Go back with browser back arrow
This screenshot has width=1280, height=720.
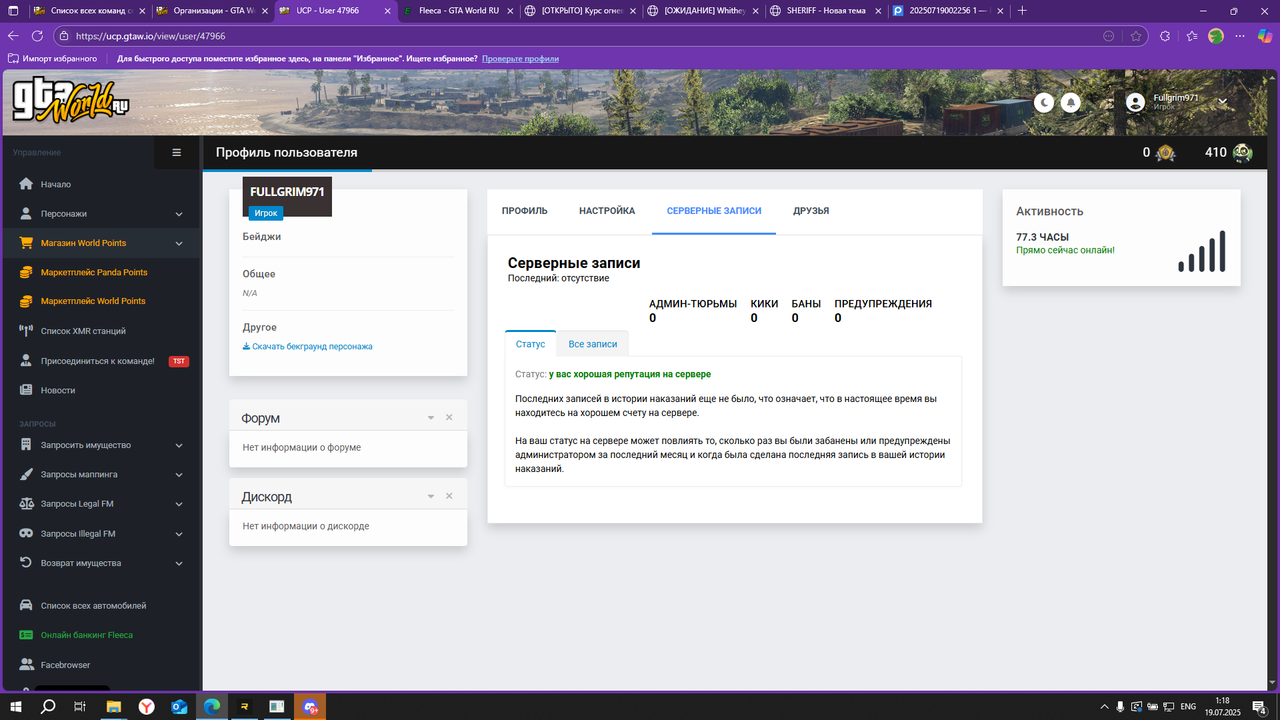[13, 36]
